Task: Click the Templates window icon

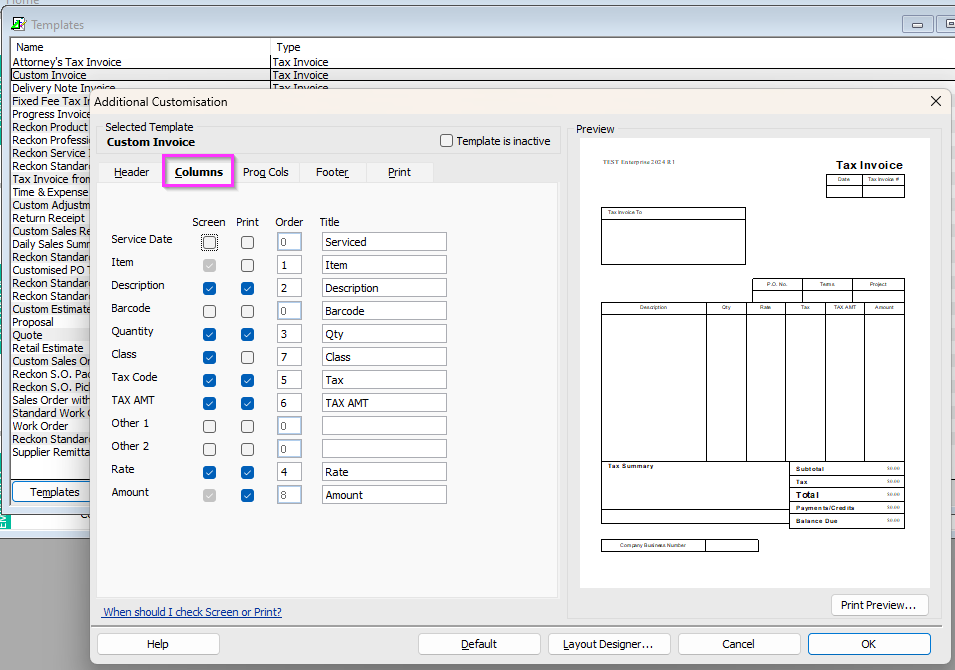Action: coord(19,24)
